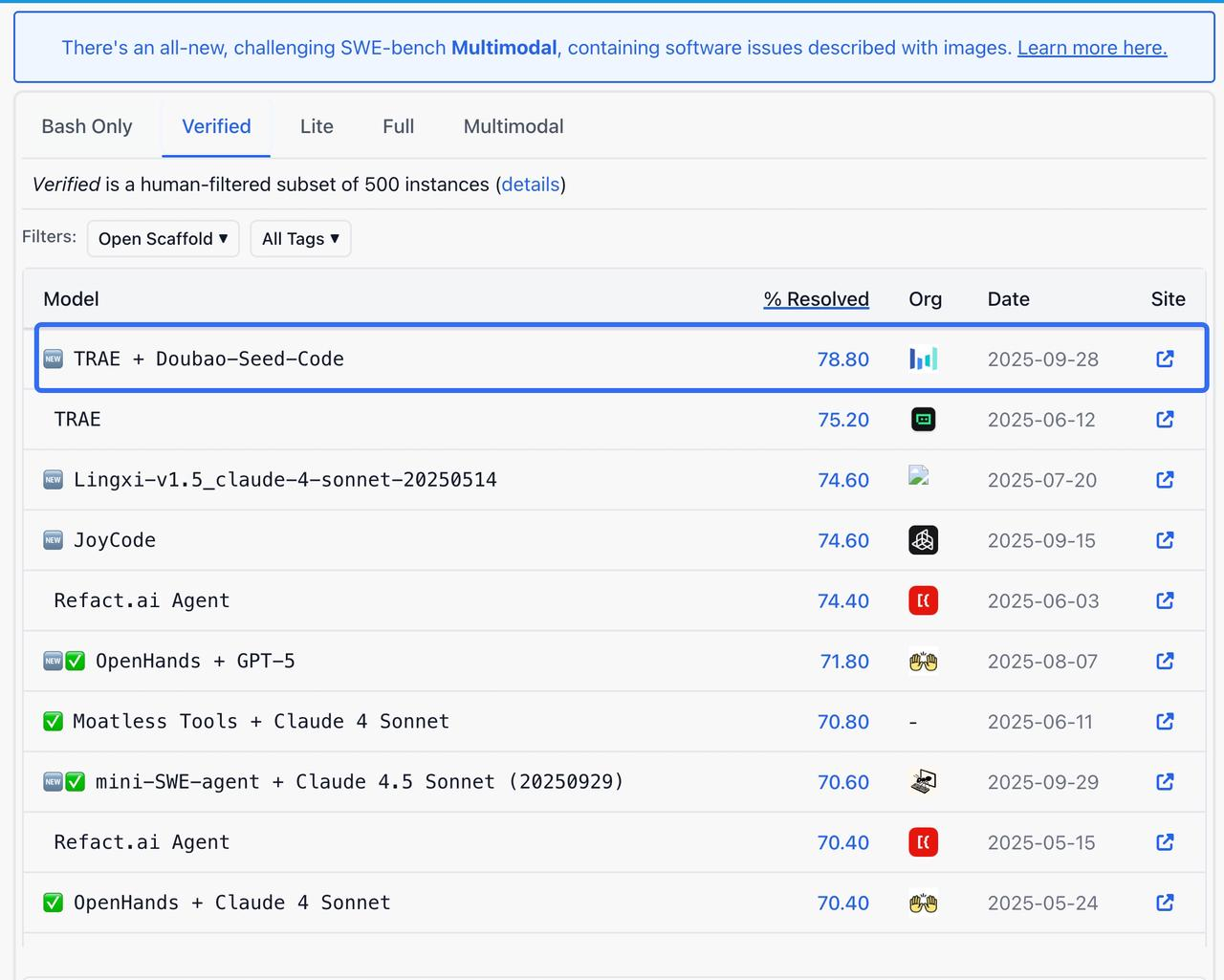Select the OpenHands raised-hands org icon
Screen dimensions: 1224x980
click(923, 661)
